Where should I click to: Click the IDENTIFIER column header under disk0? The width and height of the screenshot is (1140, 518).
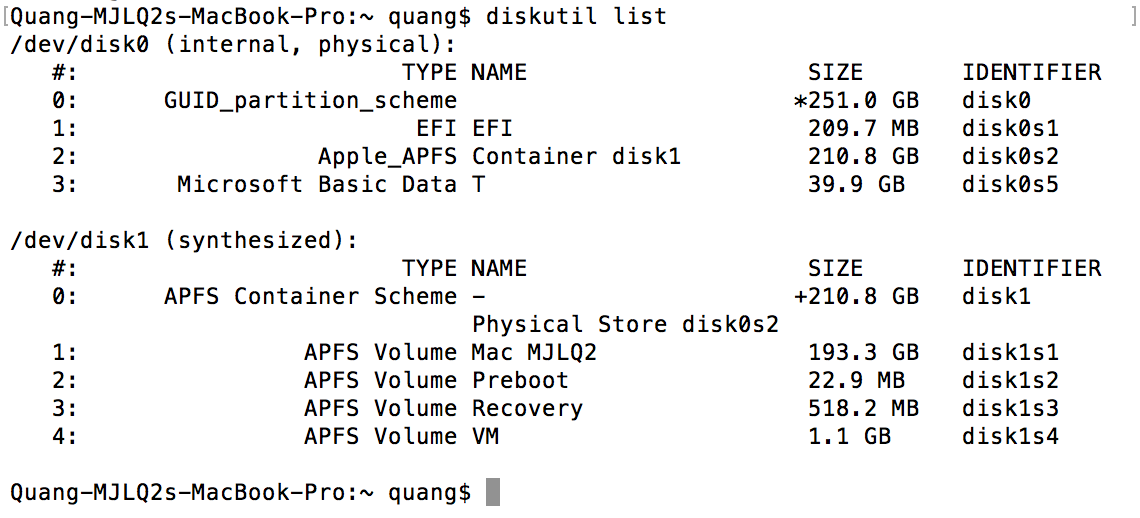coord(1032,72)
